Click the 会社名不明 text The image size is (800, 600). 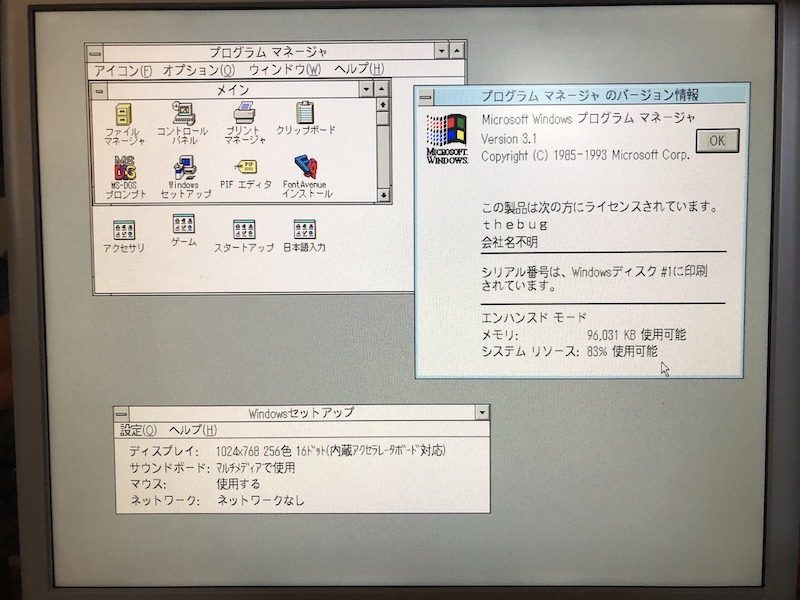pos(510,242)
